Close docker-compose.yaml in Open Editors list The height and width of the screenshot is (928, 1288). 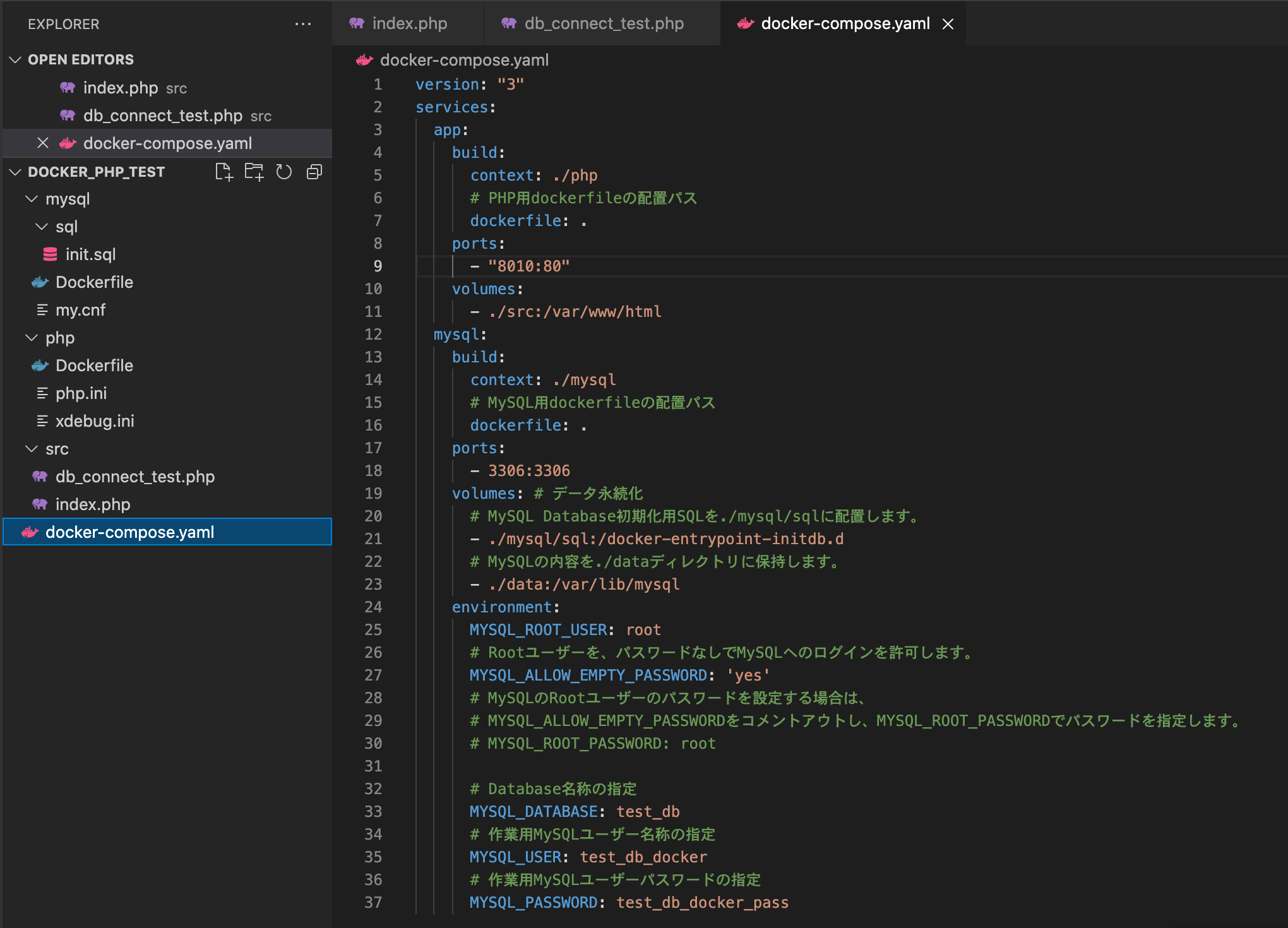43,143
